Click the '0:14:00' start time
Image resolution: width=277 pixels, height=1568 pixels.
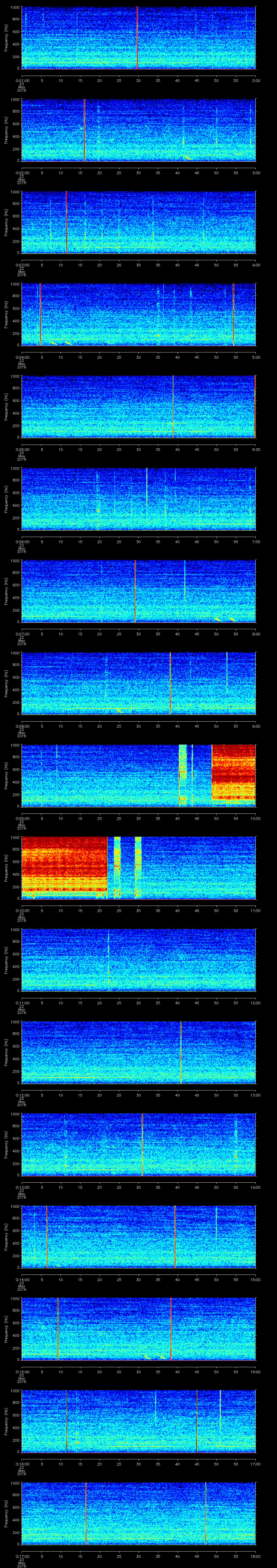(22, 1279)
